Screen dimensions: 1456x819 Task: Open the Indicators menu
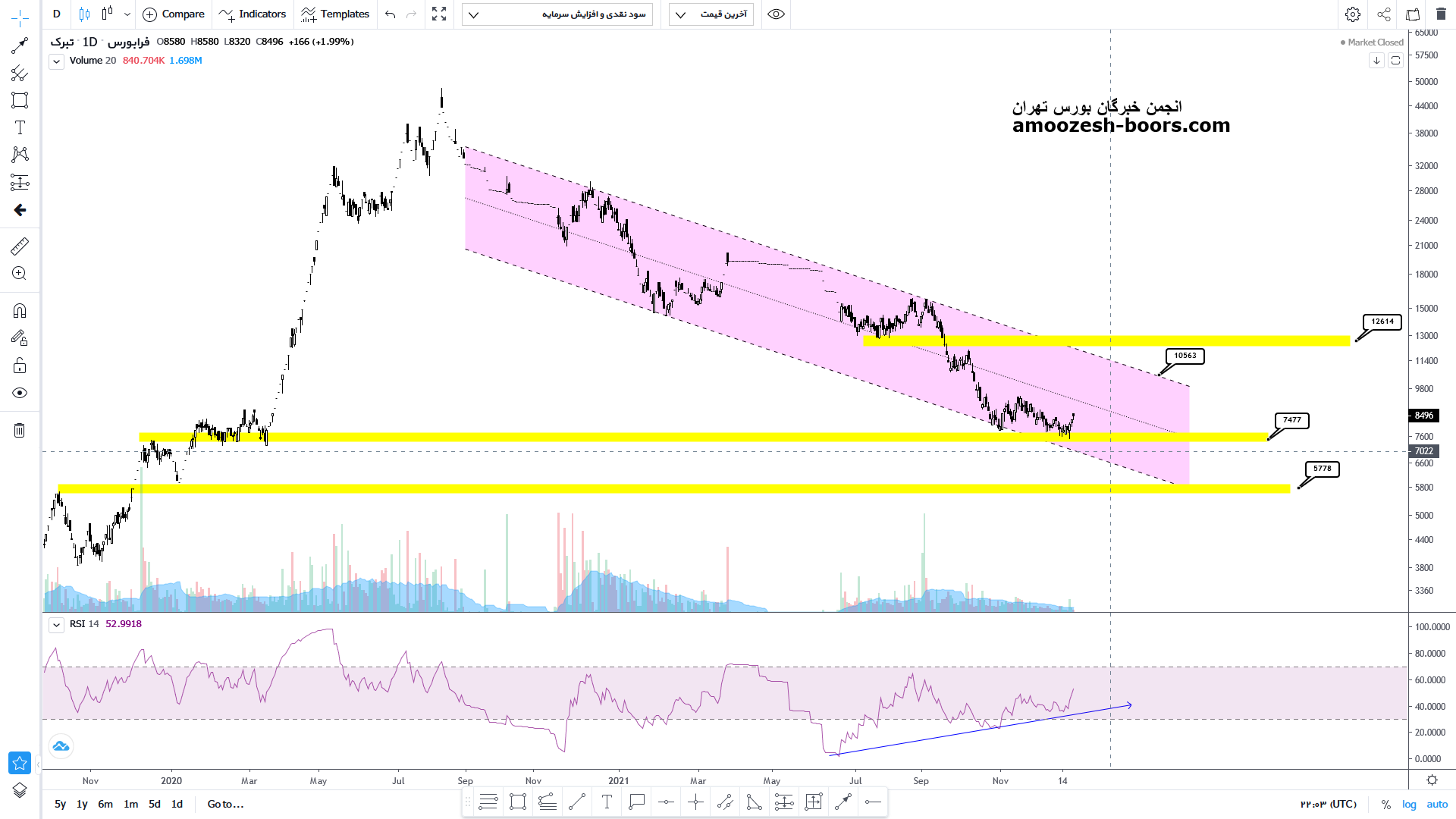click(x=253, y=14)
